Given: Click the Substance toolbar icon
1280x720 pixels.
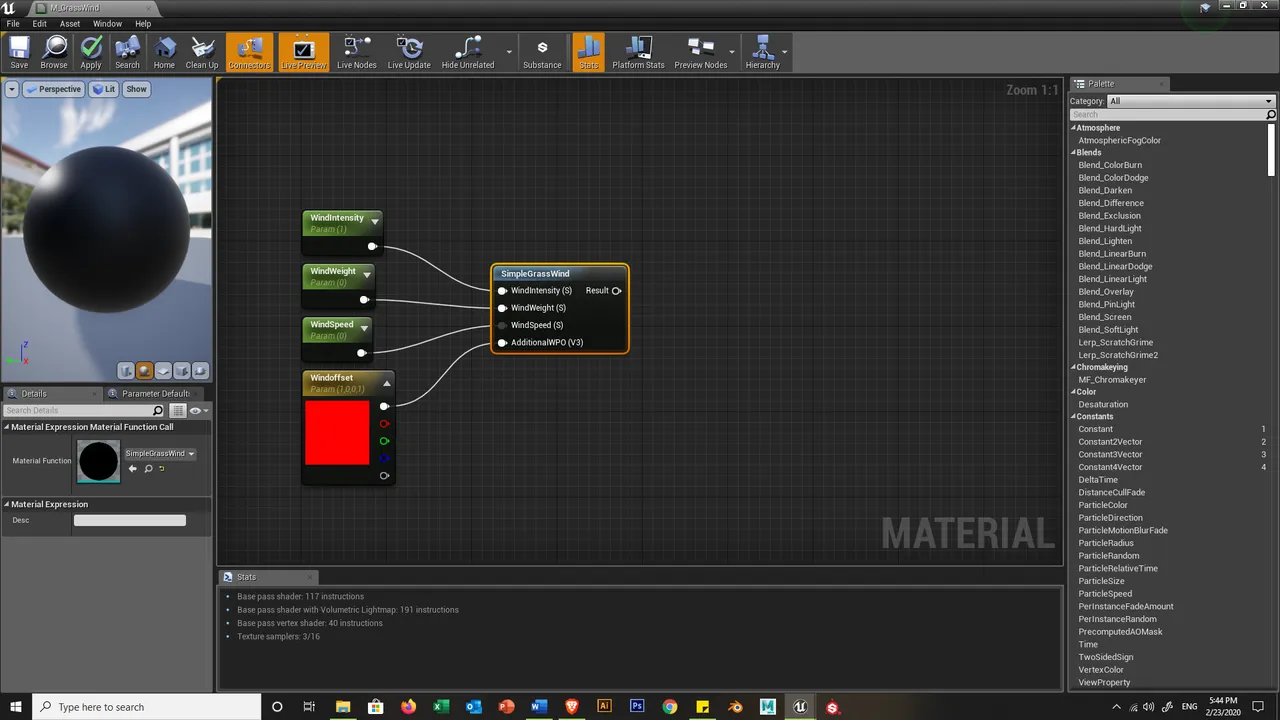Looking at the screenshot, I should click(542, 53).
